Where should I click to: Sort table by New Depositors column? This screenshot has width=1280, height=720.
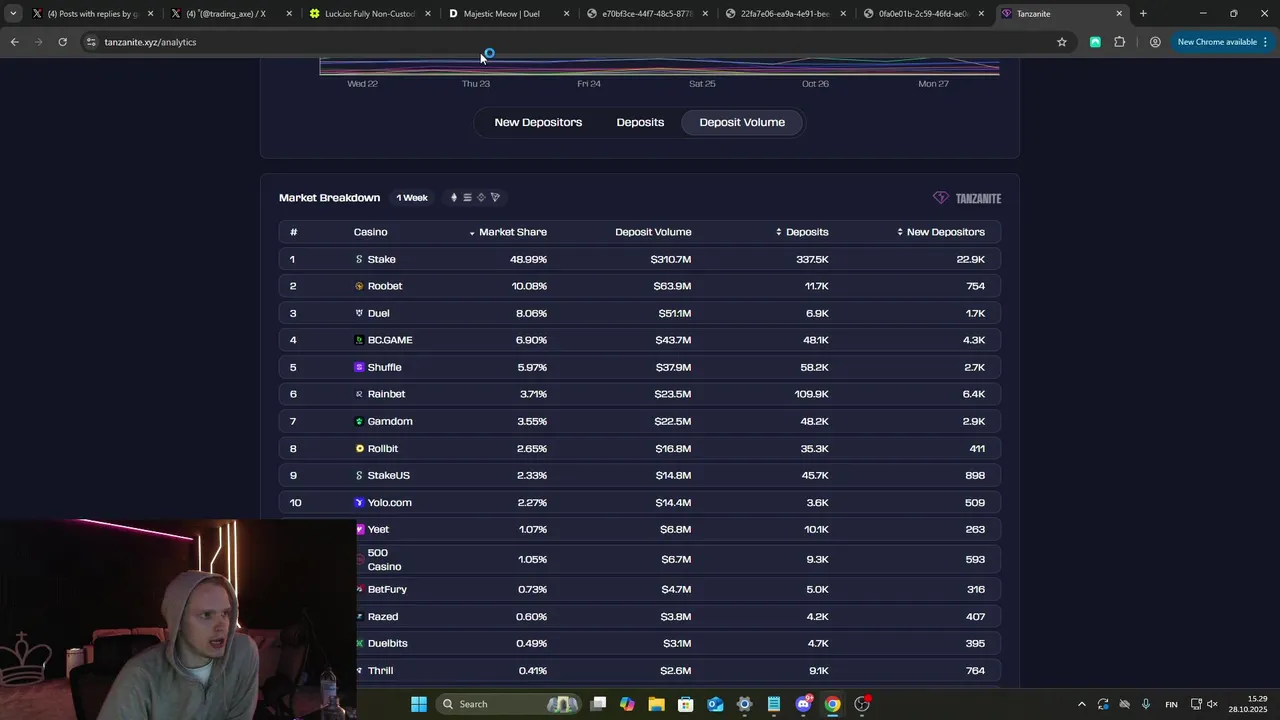point(941,232)
